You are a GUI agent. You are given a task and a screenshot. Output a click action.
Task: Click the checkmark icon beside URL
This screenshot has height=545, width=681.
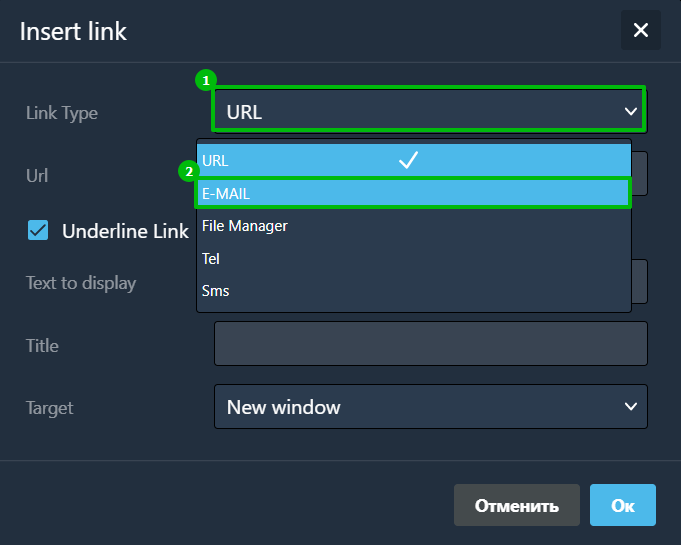[x=408, y=160]
